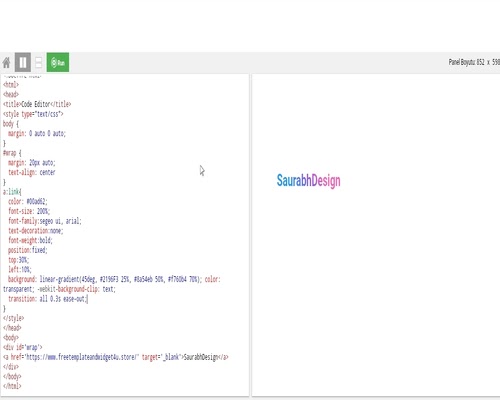Screen dimensions: 500x400
Task: Switch to the stacked panel layout icon
Action: (38, 62)
